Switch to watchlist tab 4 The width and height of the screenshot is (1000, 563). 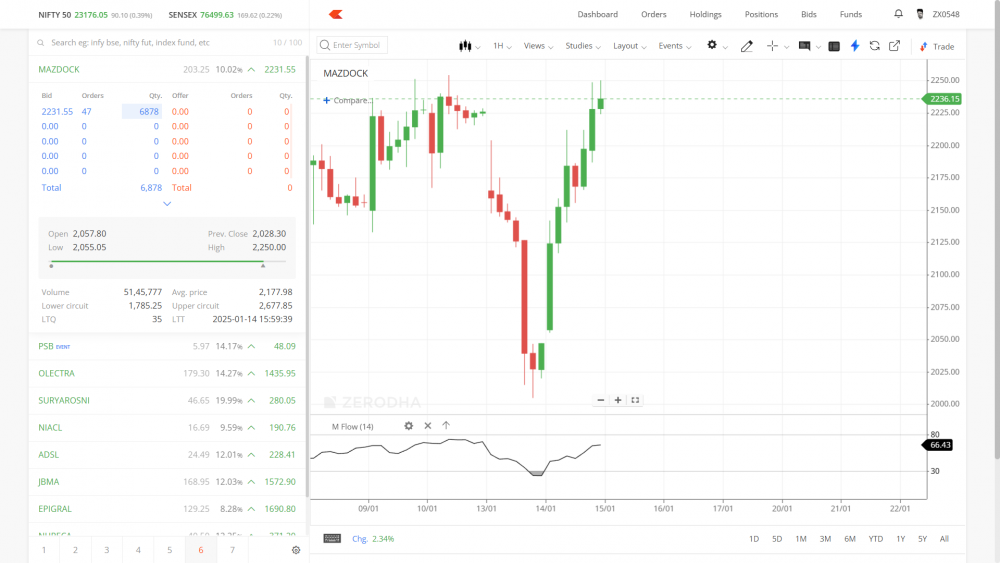tap(138, 550)
